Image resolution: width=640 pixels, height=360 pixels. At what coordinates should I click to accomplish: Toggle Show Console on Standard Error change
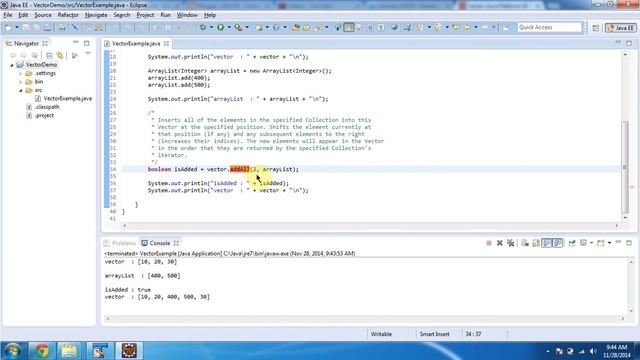pyautogui.click(x=558, y=243)
